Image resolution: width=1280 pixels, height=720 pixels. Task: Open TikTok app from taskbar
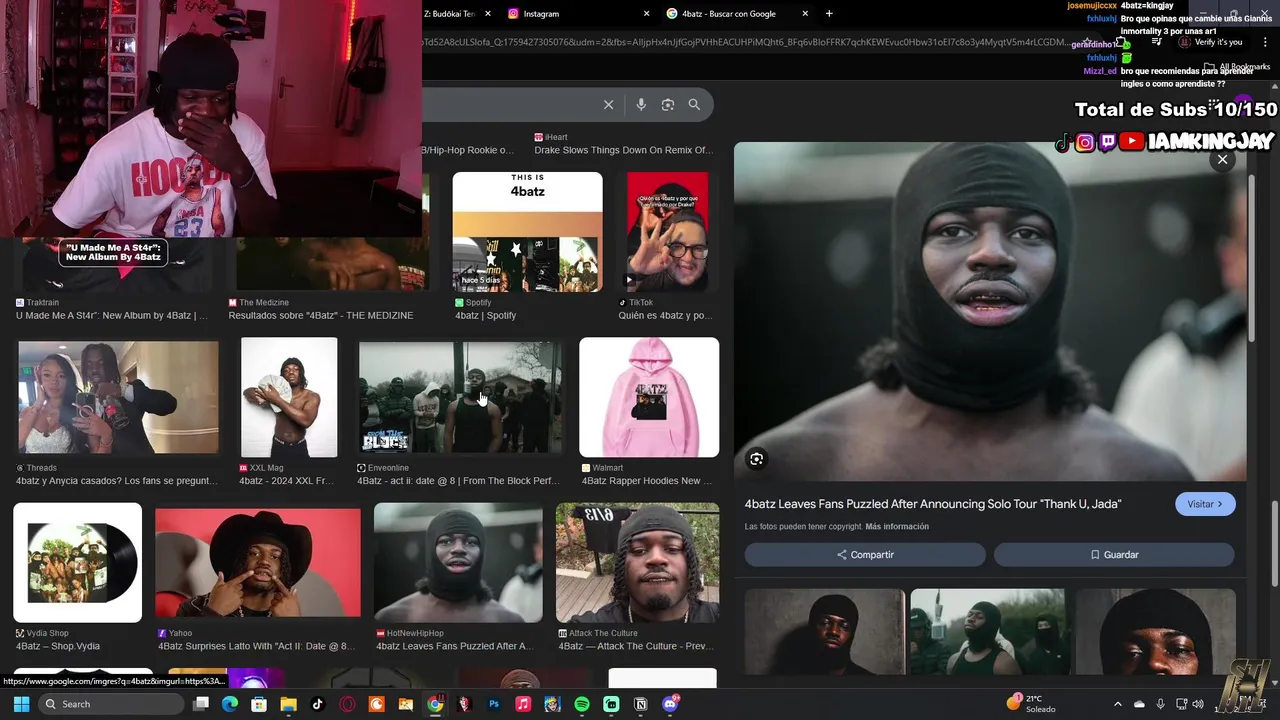(318, 704)
